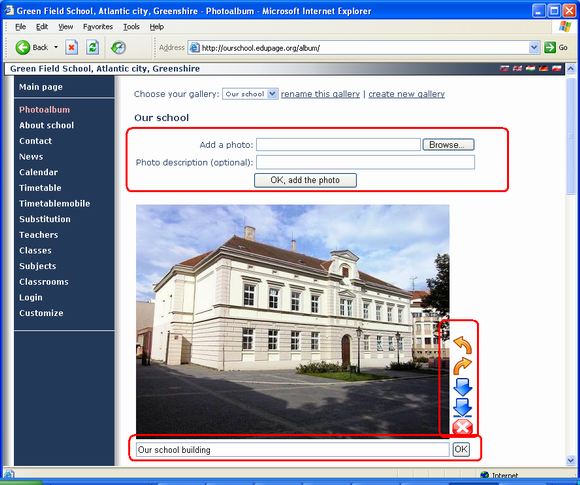
Task: Rotate photo right with orange arrow
Action: [x=462, y=366]
